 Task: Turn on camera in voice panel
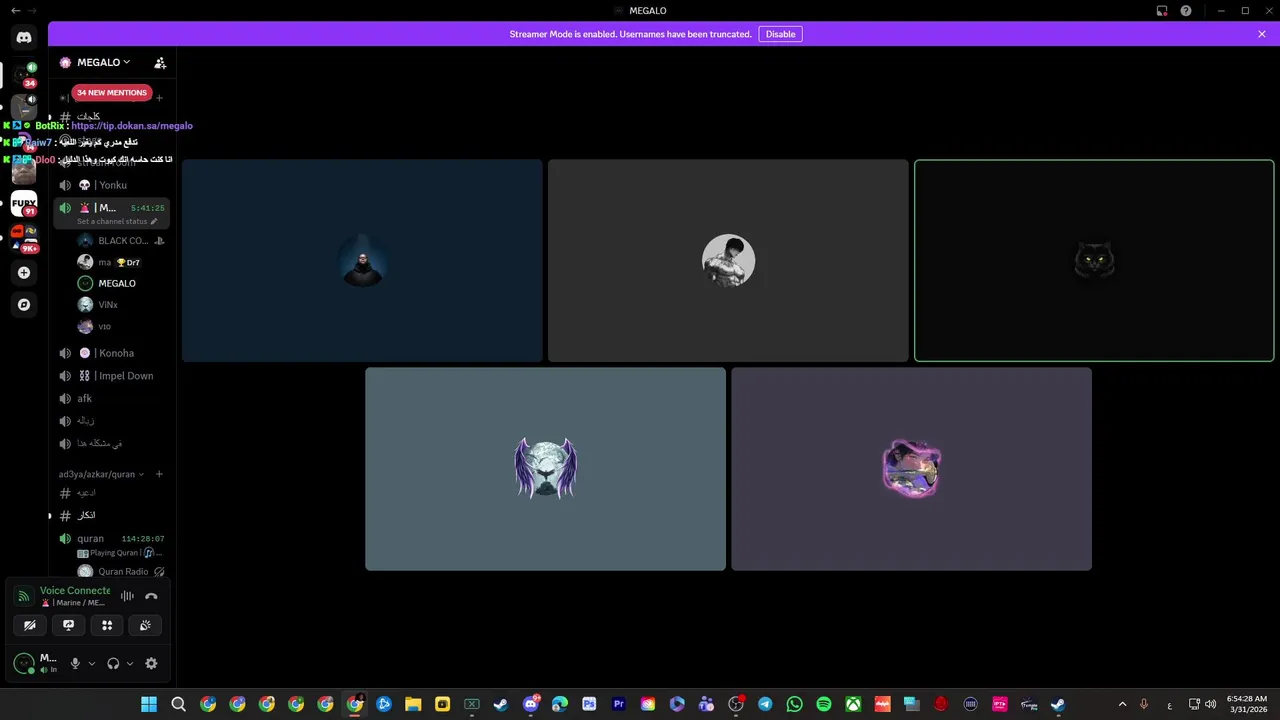(30, 625)
